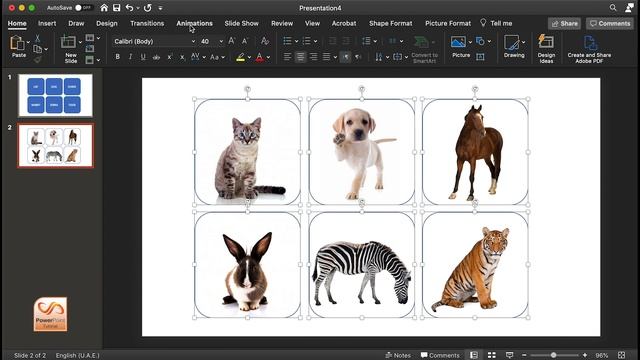Center align the text

pos(300,57)
